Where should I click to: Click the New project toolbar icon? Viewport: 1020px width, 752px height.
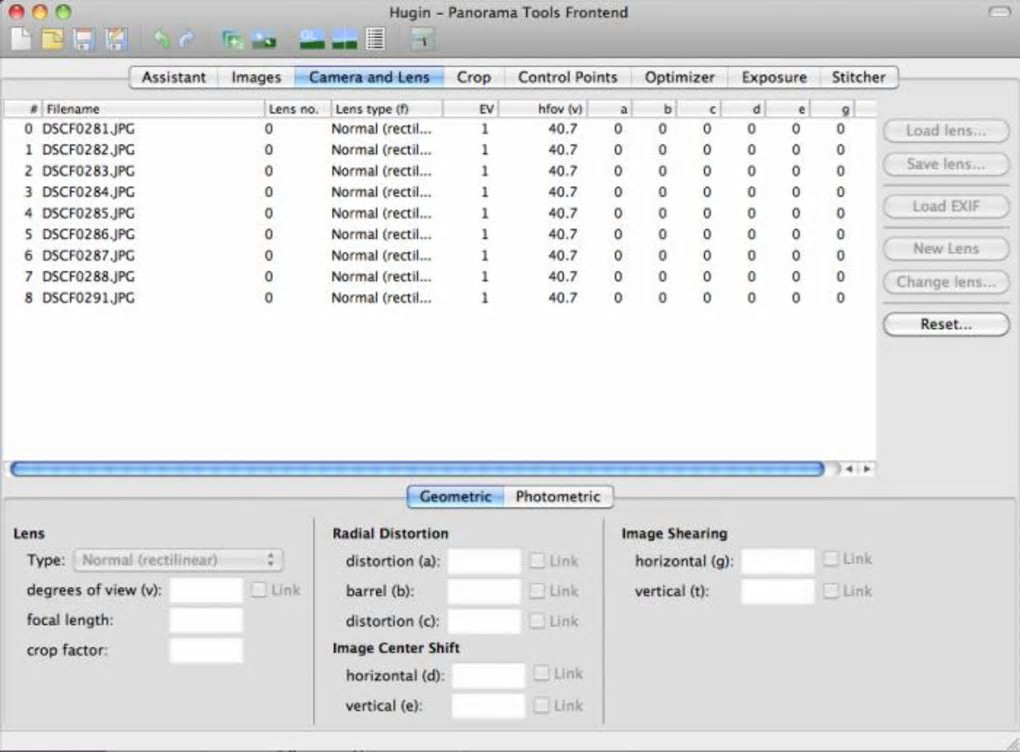pos(21,39)
